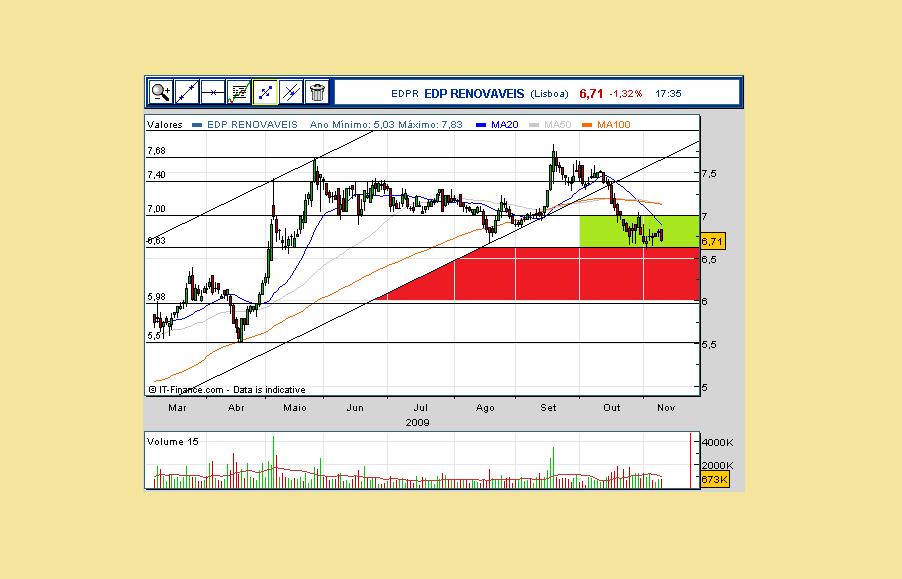Click the IT-Finance.com data indicative notice
This screenshot has width=902, height=579.
point(227,390)
